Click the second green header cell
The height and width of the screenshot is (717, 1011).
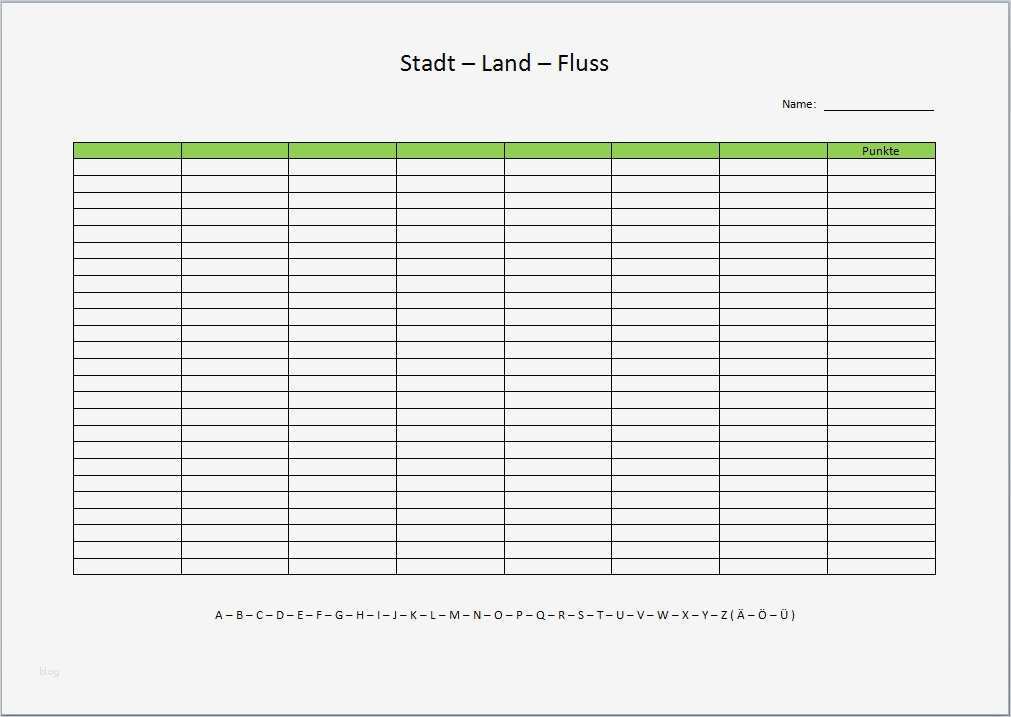(235, 151)
